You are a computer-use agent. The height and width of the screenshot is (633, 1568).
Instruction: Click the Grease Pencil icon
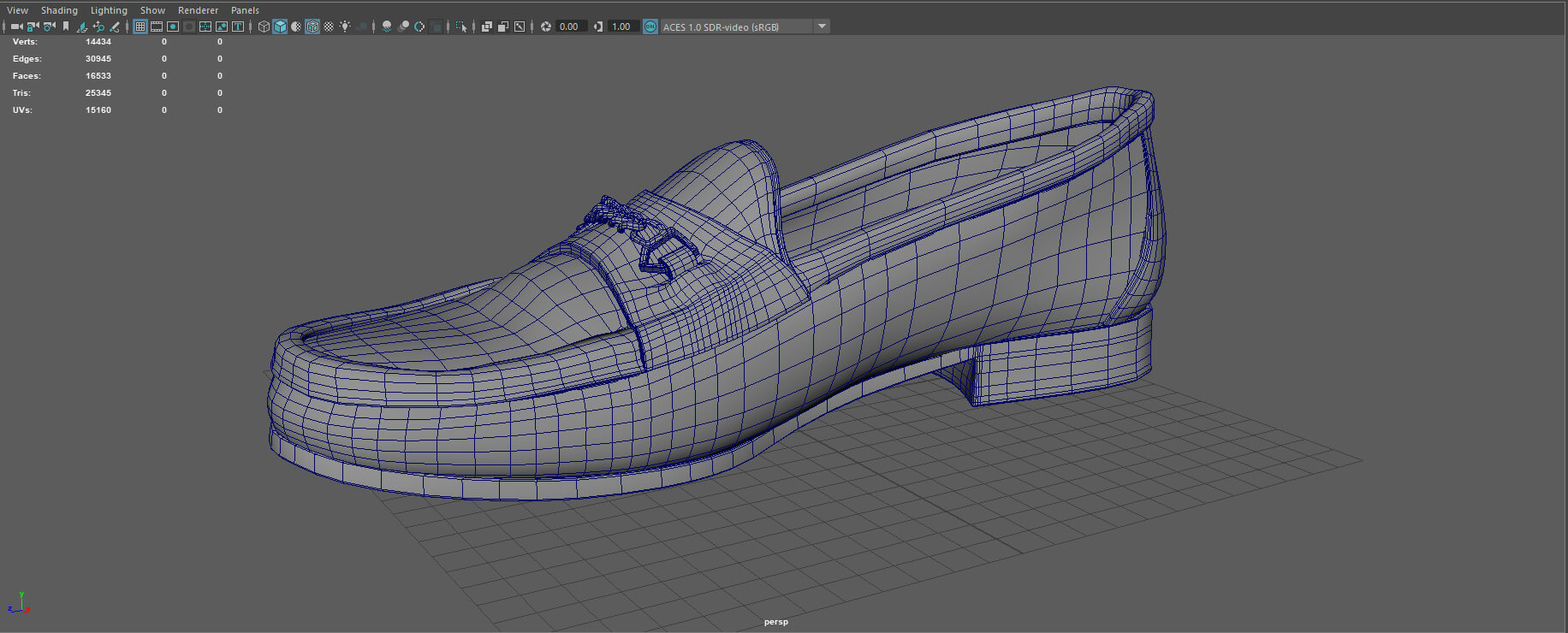coord(115,27)
